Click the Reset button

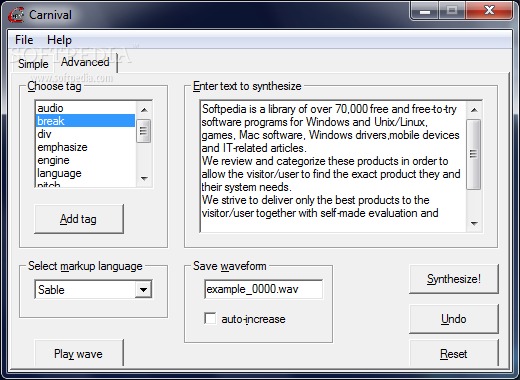[x=454, y=353]
